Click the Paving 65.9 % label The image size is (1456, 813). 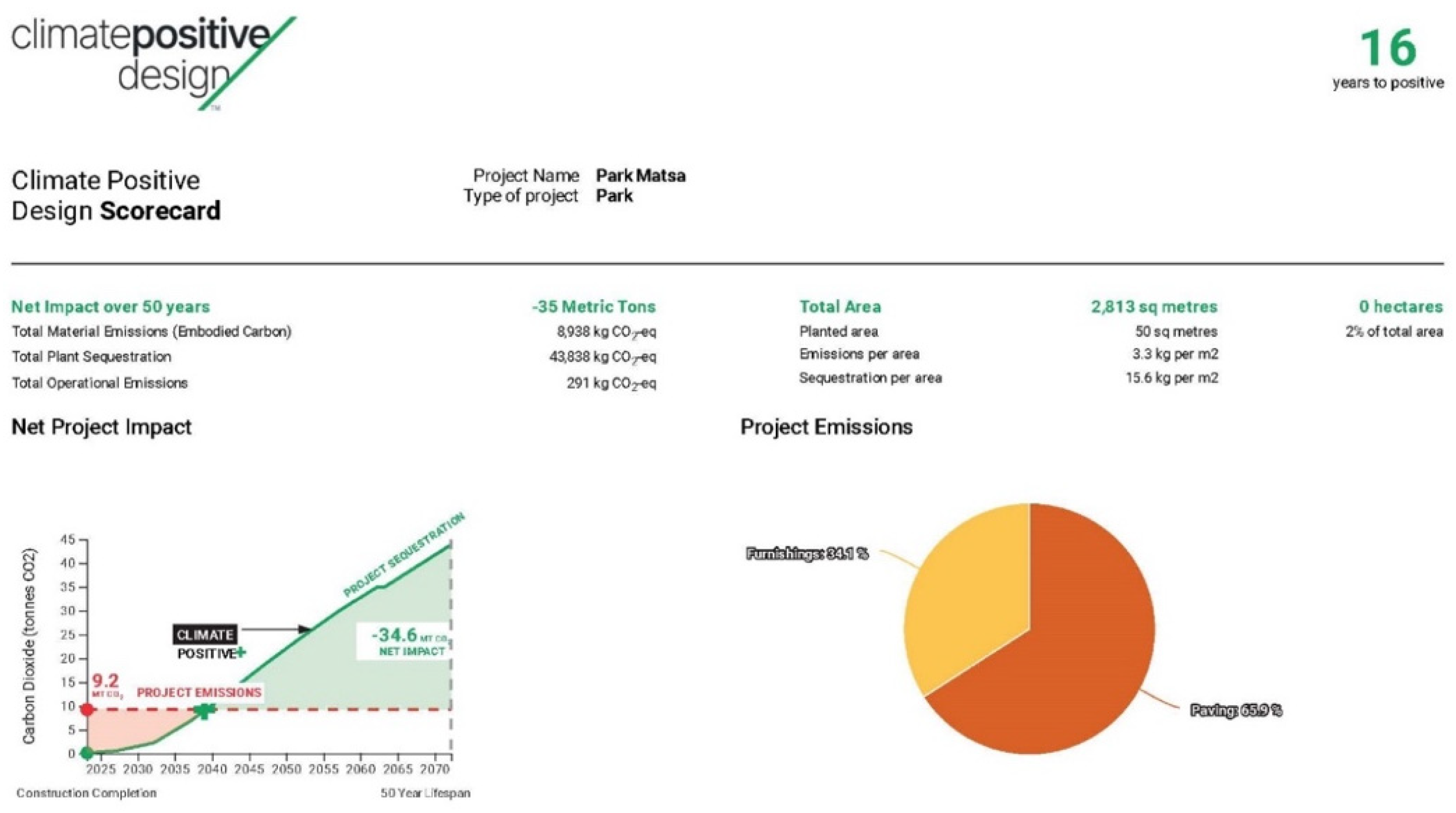coord(1236,710)
